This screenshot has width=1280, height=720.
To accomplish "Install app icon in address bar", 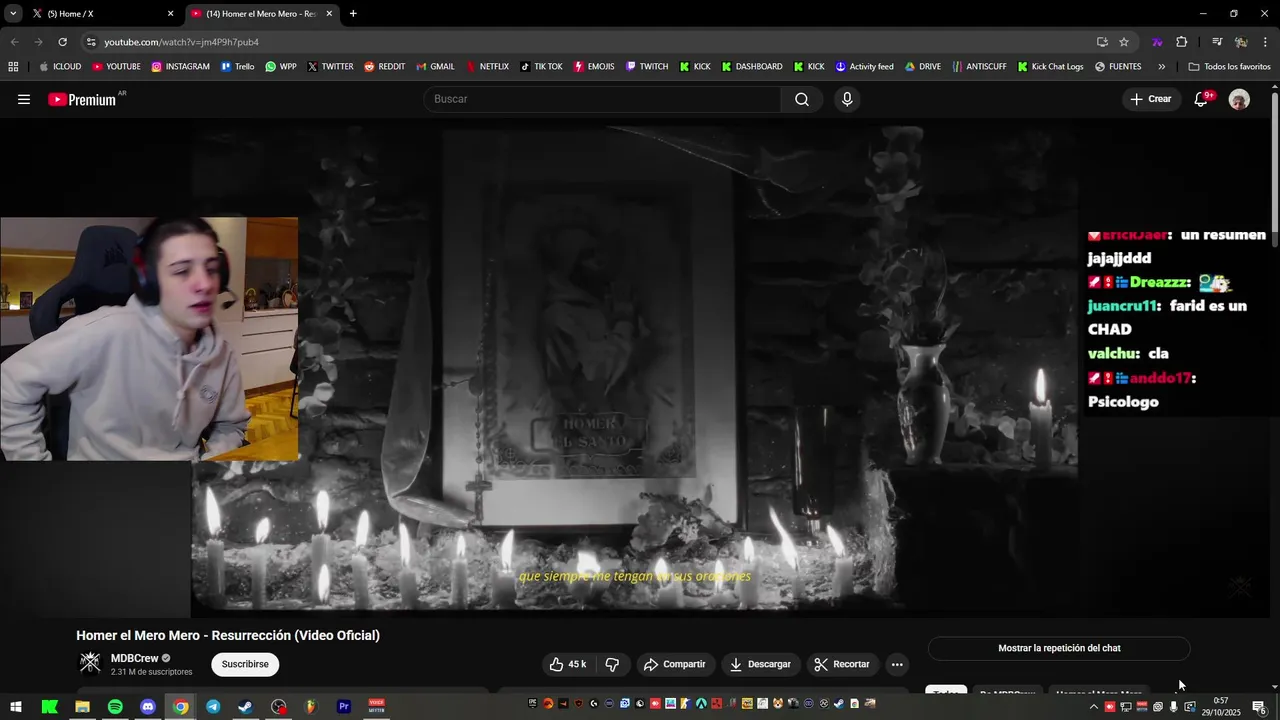I will pyautogui.click(x=1102, y=42).
